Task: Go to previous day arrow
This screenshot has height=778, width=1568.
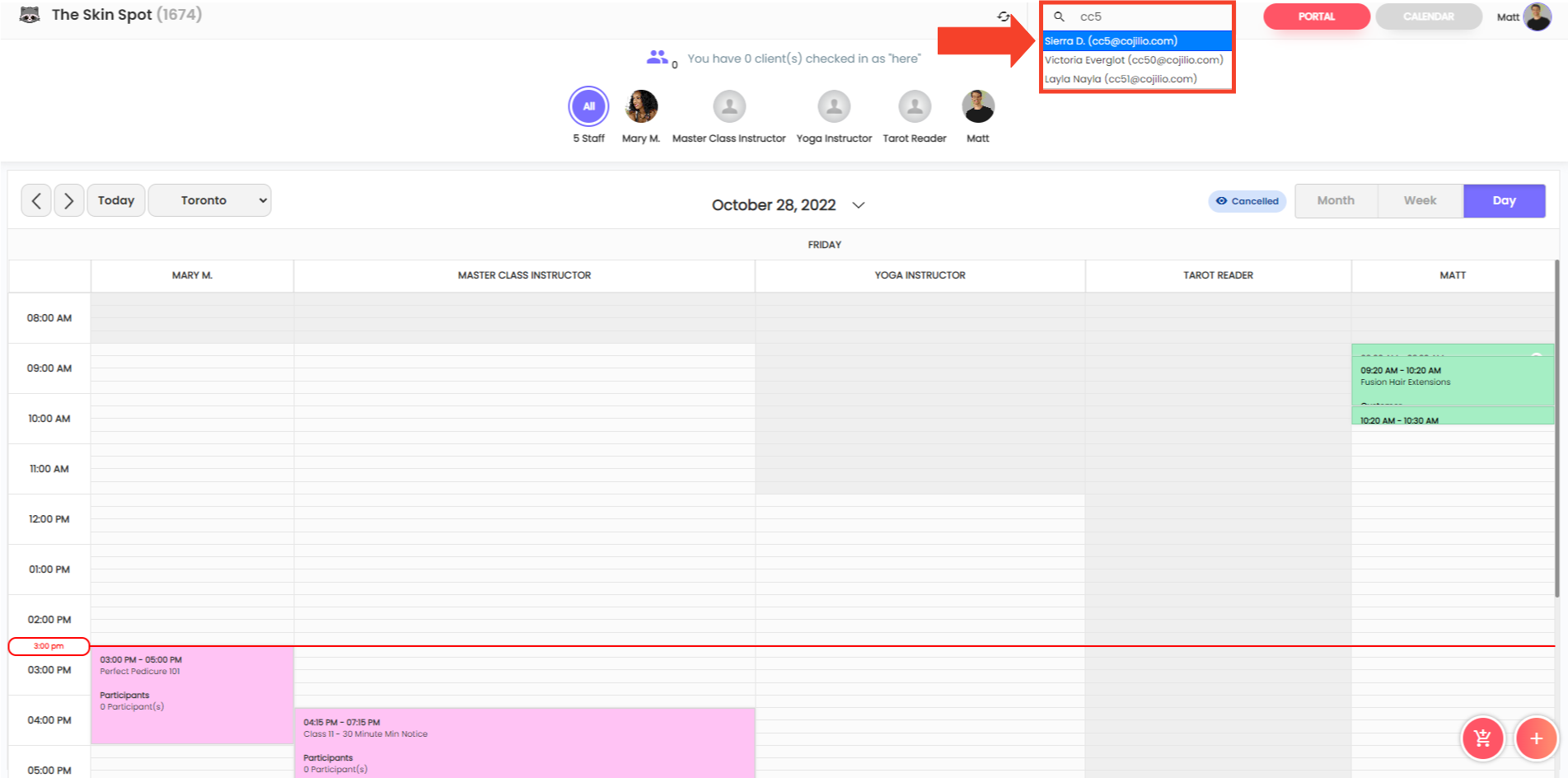Action: click(36, 200)
